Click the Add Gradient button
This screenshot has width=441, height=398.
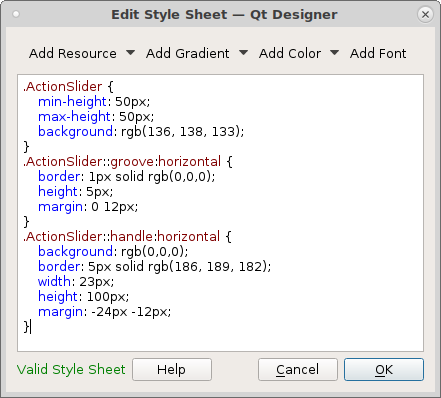tap(188, 53)
